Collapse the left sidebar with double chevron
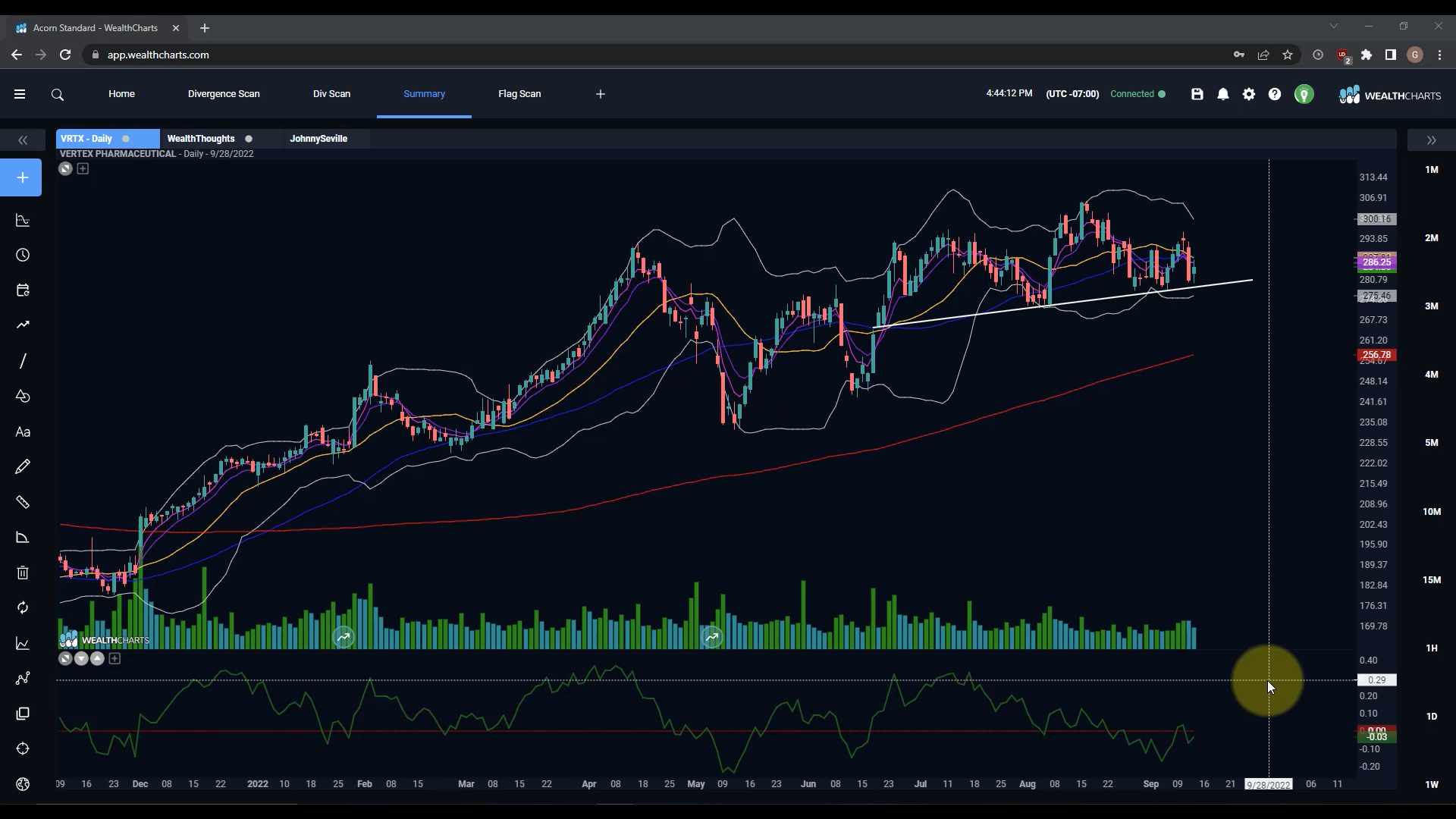 (23, 140)
